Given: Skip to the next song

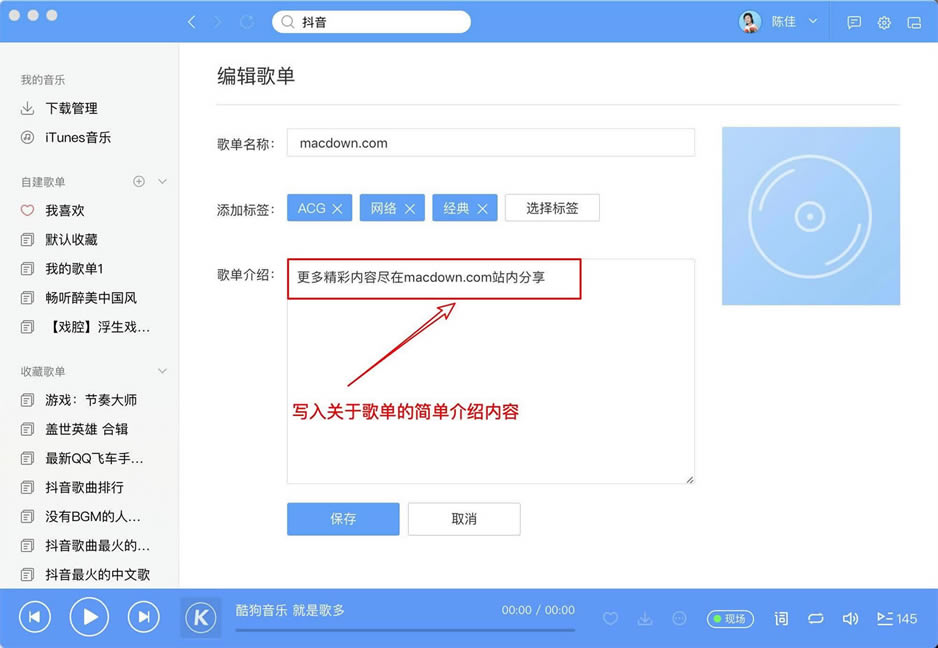Looking at the screenshot, I should [x=143, y=617].
